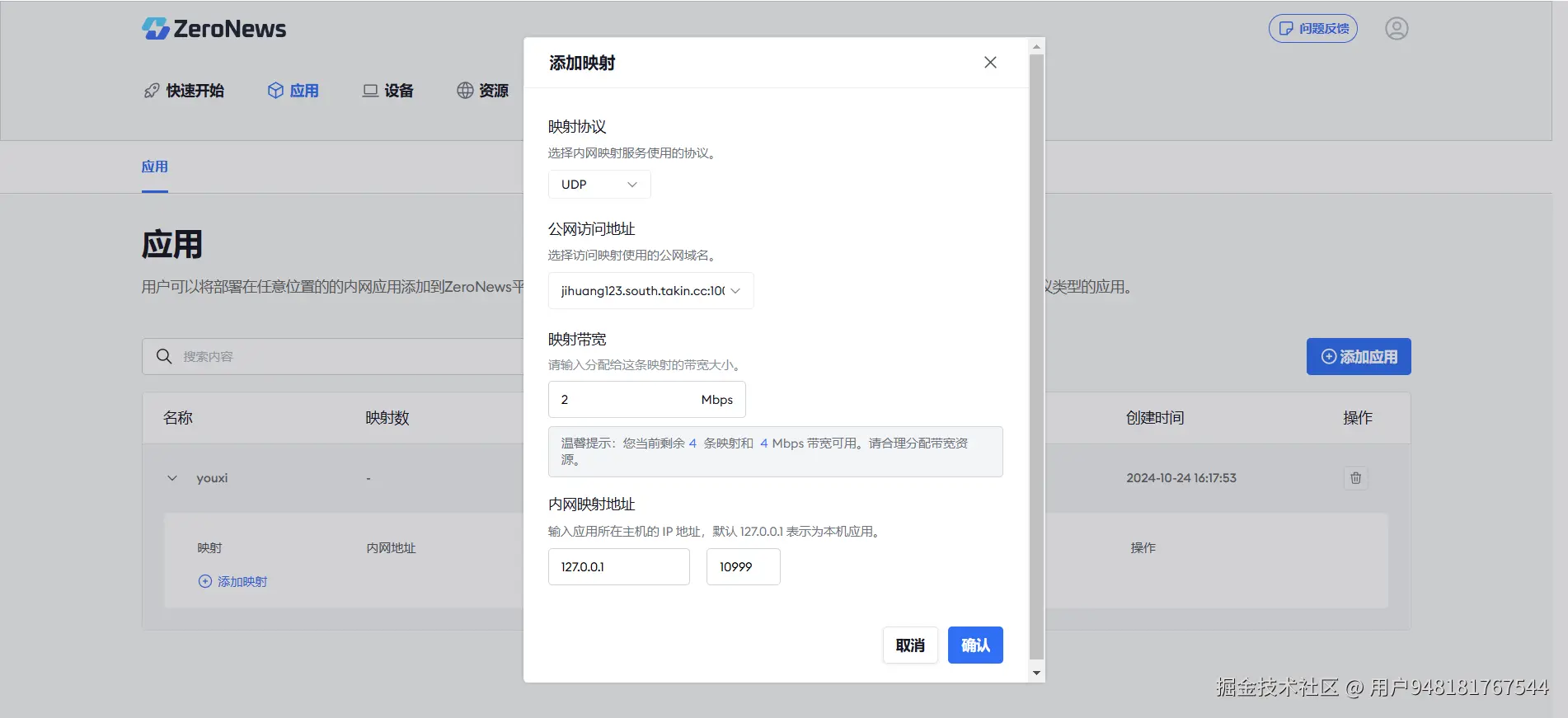Click the 取消 button
The image size is (1568, 718).
[910, 645]
